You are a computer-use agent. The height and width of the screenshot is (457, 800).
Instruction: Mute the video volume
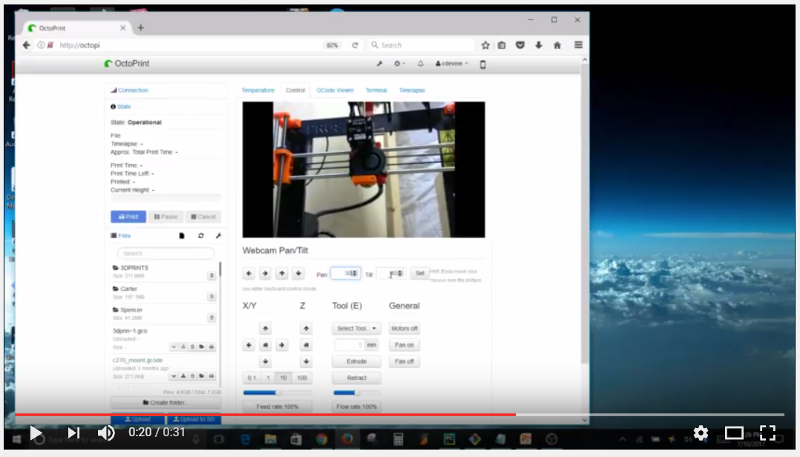tap(106, 433)
